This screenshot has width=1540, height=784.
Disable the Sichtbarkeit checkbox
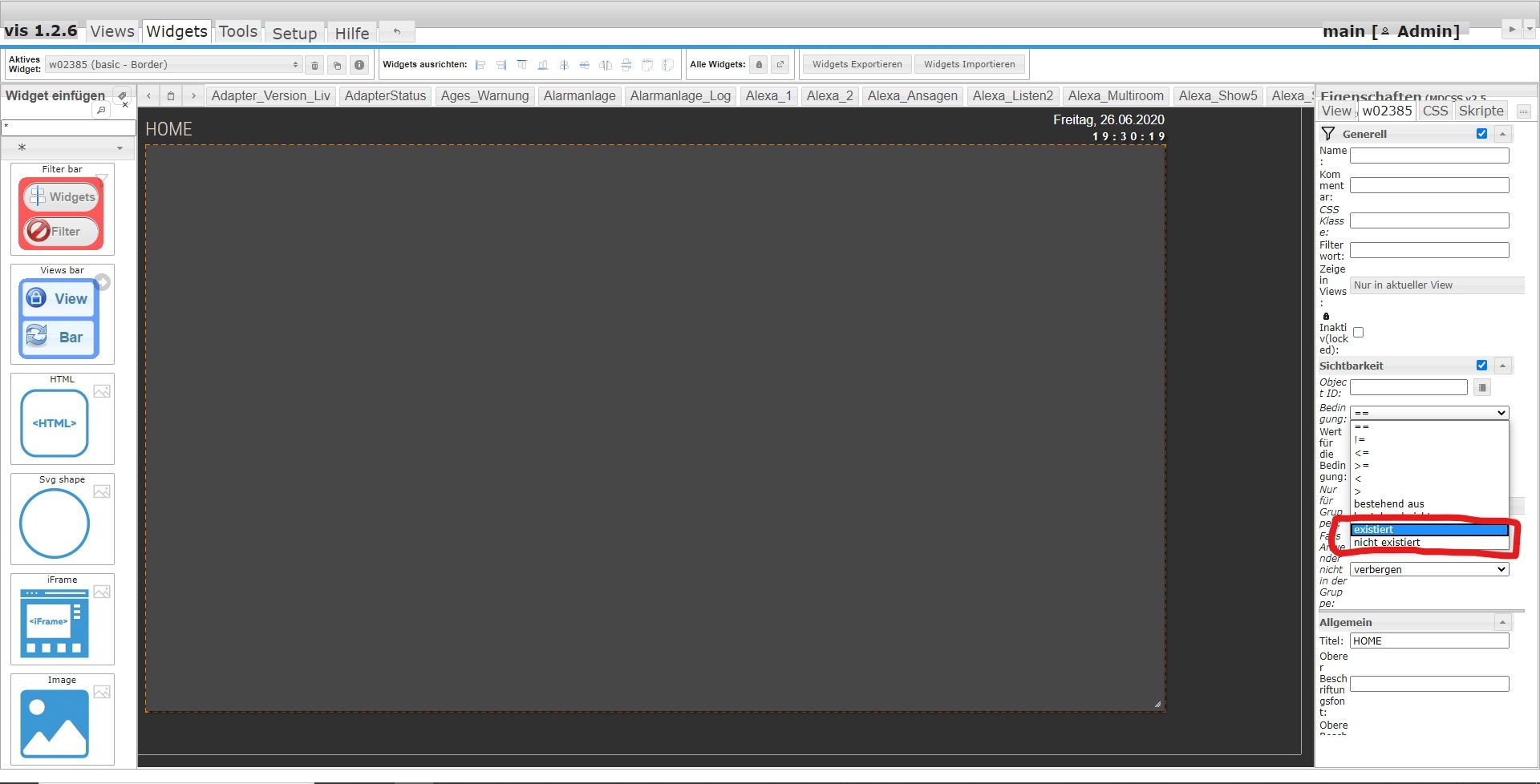1482,365
